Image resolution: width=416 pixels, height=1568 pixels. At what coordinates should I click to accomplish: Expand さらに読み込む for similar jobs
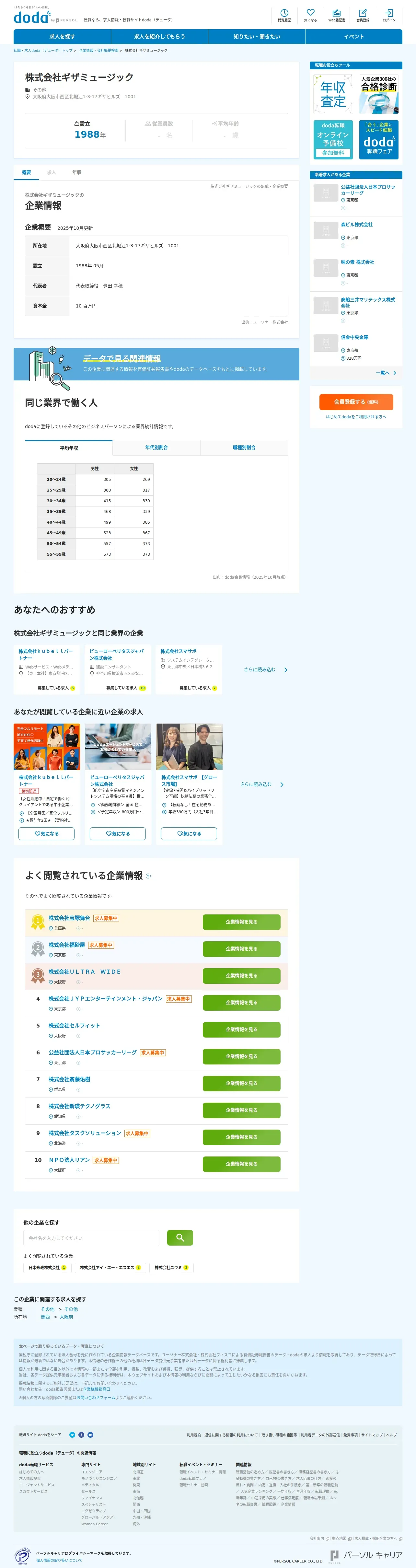click(x=262, y=784)
